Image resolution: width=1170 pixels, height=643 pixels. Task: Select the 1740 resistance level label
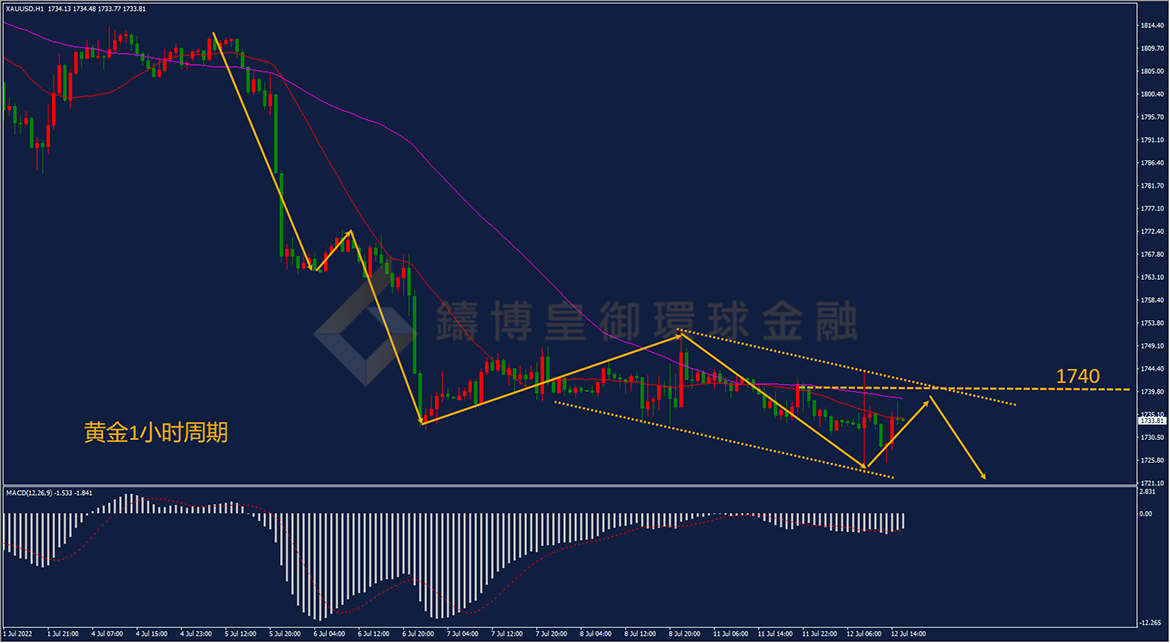click(x=1077, y=377)
